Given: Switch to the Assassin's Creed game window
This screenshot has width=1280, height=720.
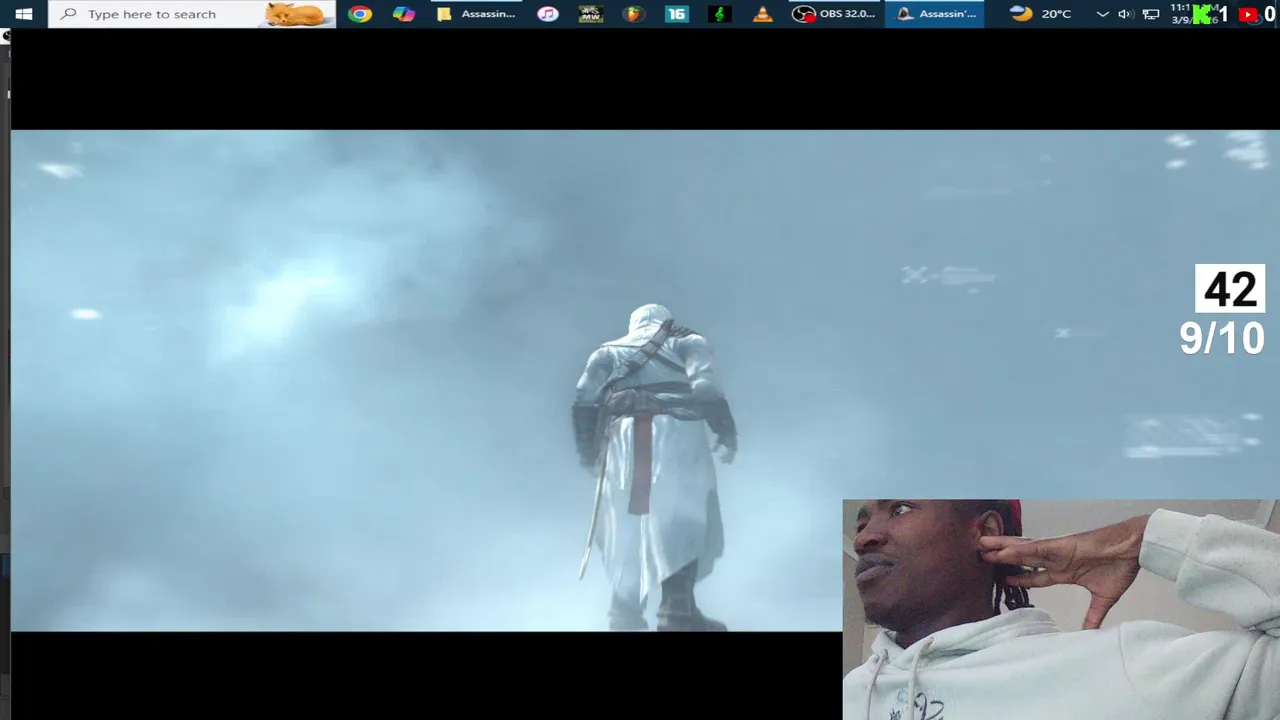Looking at the screenshot, I should click(935, 14).
